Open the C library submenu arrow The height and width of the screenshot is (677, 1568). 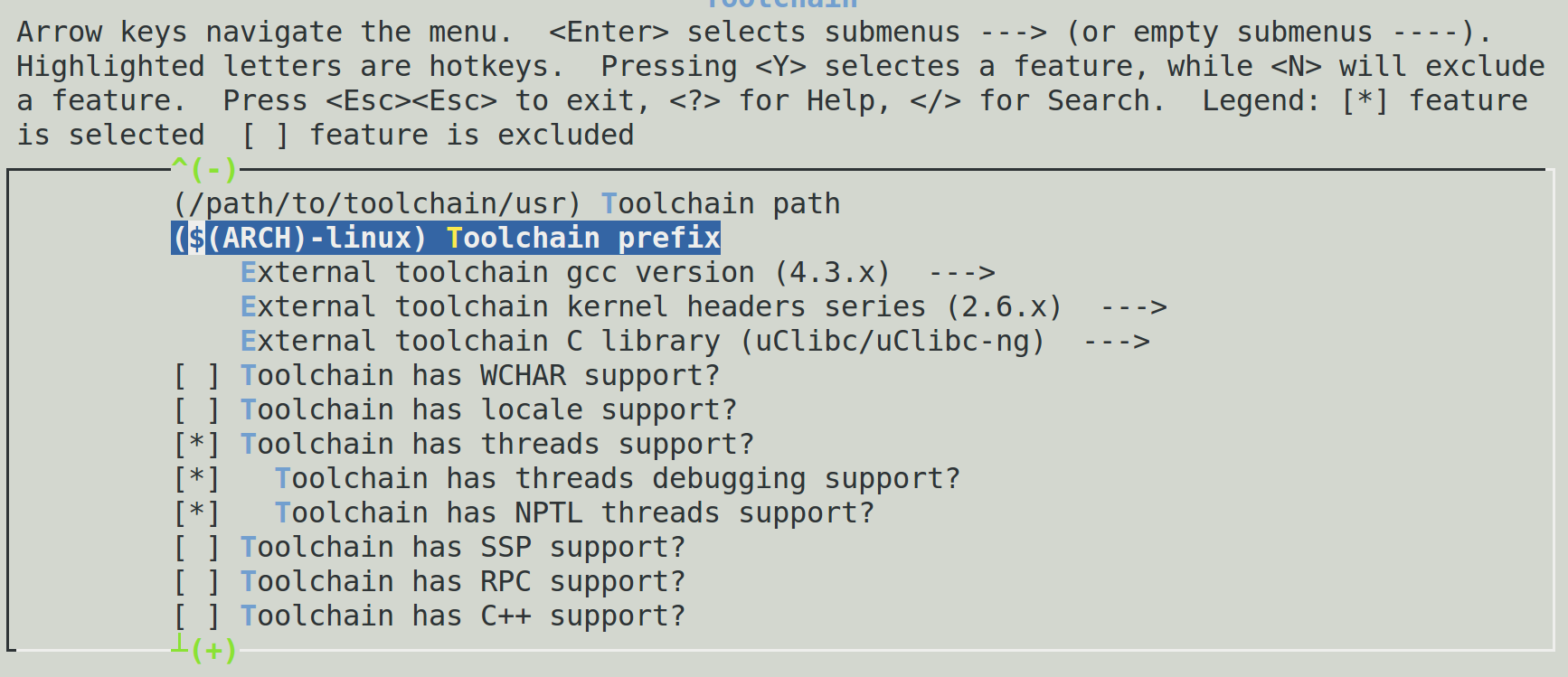pos(1116,342)
